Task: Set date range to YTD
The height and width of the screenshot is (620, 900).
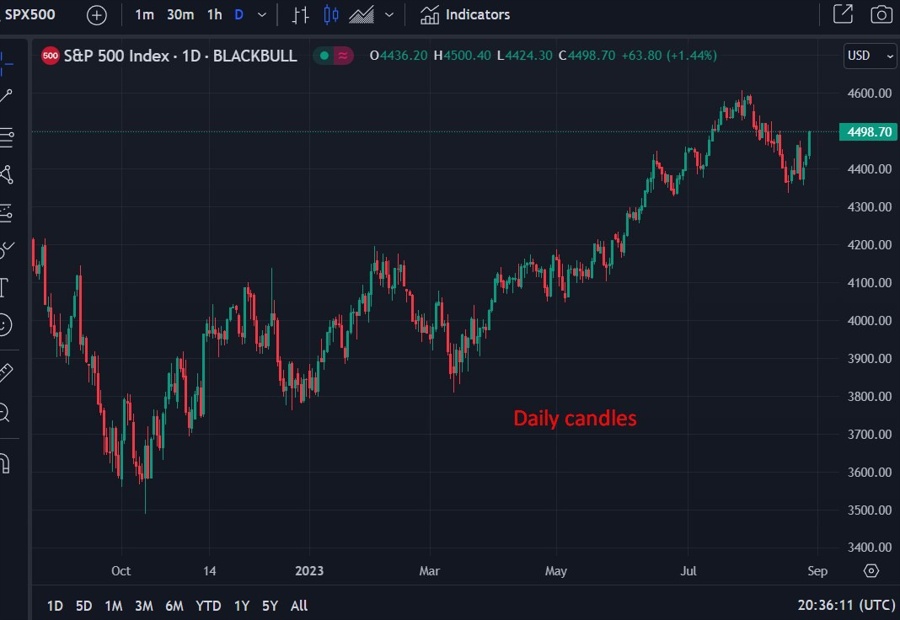Action: pos(208,606)
